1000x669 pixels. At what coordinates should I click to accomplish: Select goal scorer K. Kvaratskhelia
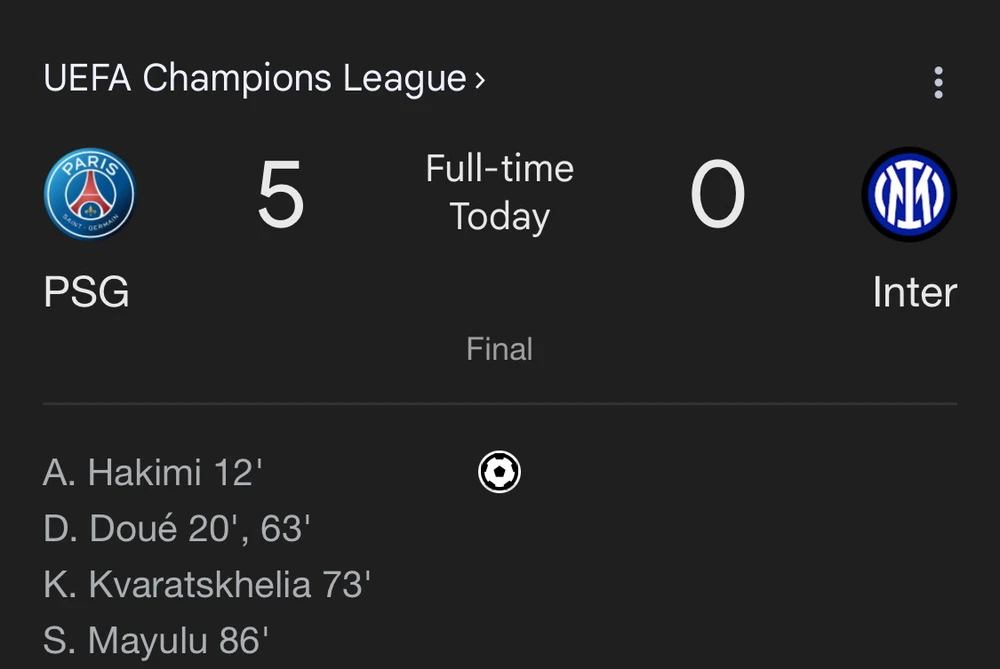(177, 585)
